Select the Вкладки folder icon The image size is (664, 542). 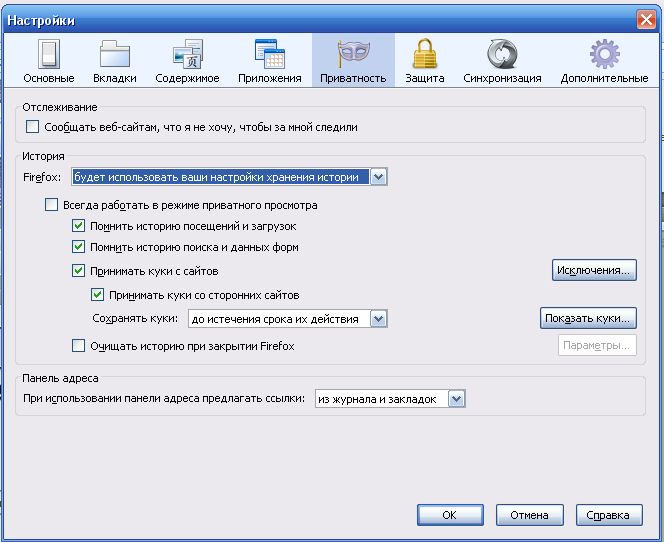tap(115, 55)
